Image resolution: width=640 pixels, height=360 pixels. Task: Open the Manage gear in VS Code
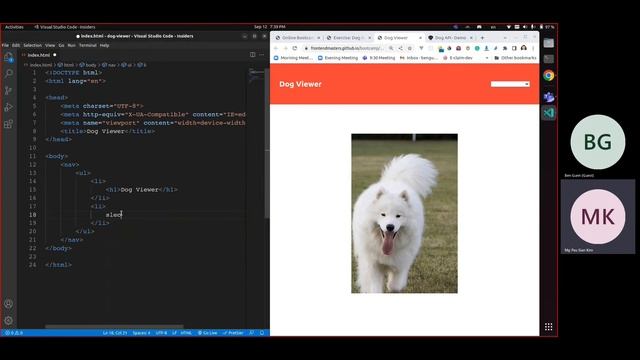click(8, 320)
